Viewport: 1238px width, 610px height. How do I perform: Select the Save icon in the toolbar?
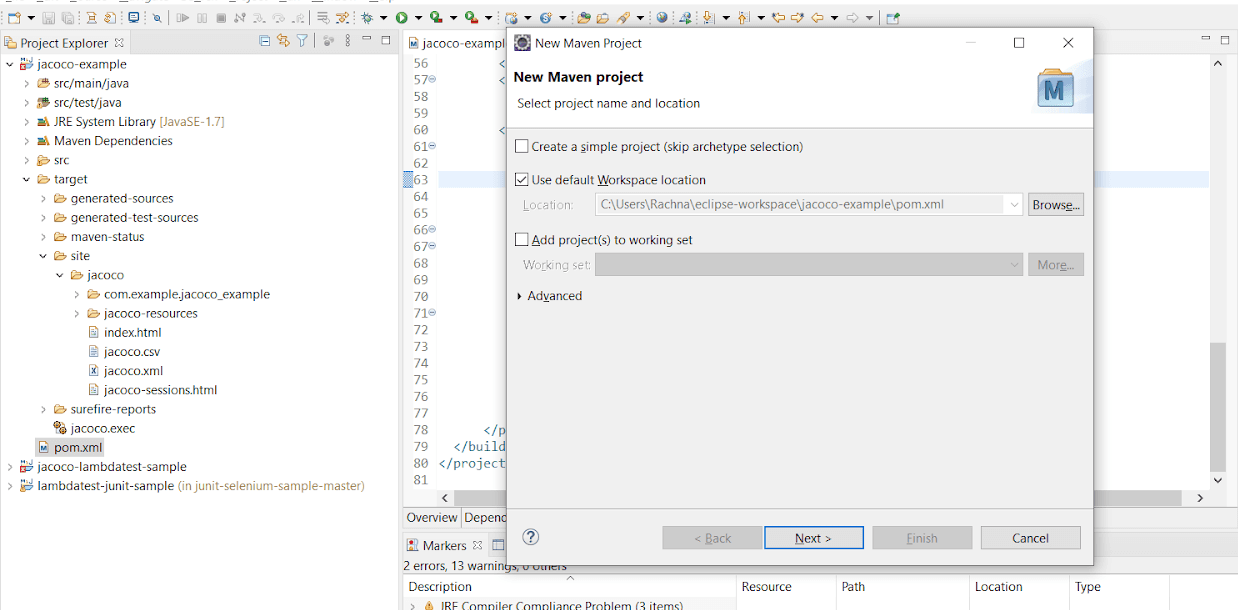[49, 17]
